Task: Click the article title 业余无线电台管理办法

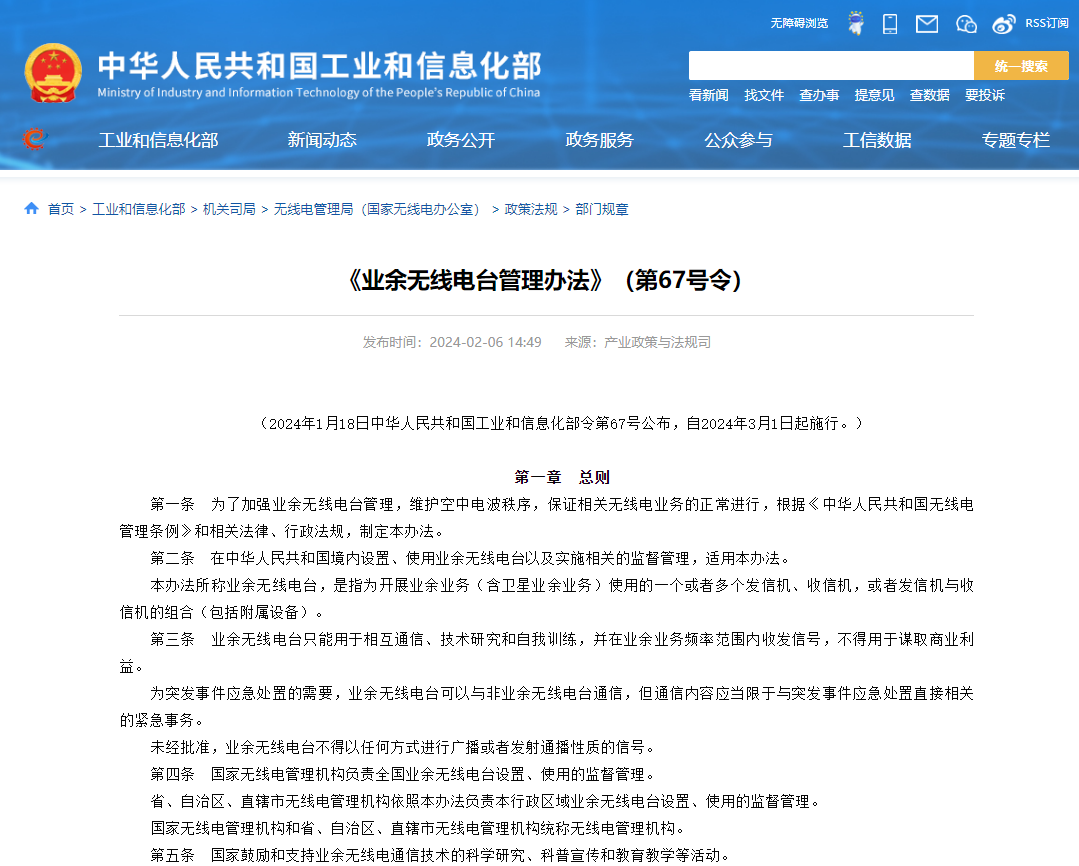Action: click(546, 280)
